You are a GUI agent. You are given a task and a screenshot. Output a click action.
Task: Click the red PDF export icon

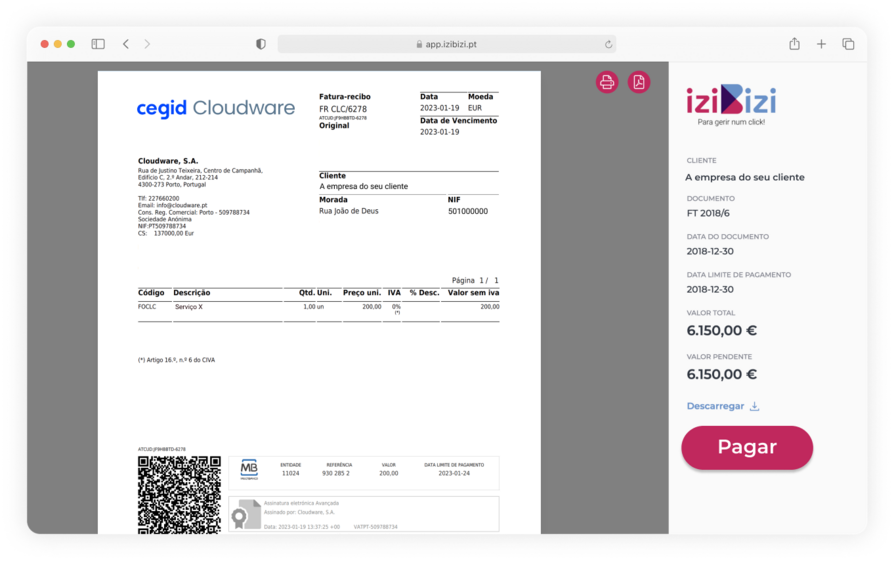[639, 82]
